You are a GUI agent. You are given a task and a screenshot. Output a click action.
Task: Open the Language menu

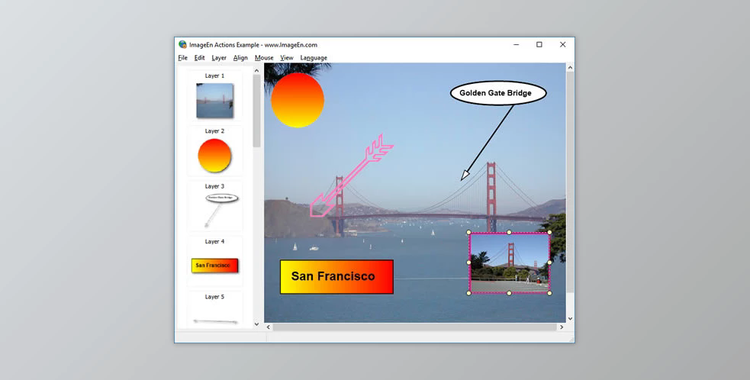314,58
